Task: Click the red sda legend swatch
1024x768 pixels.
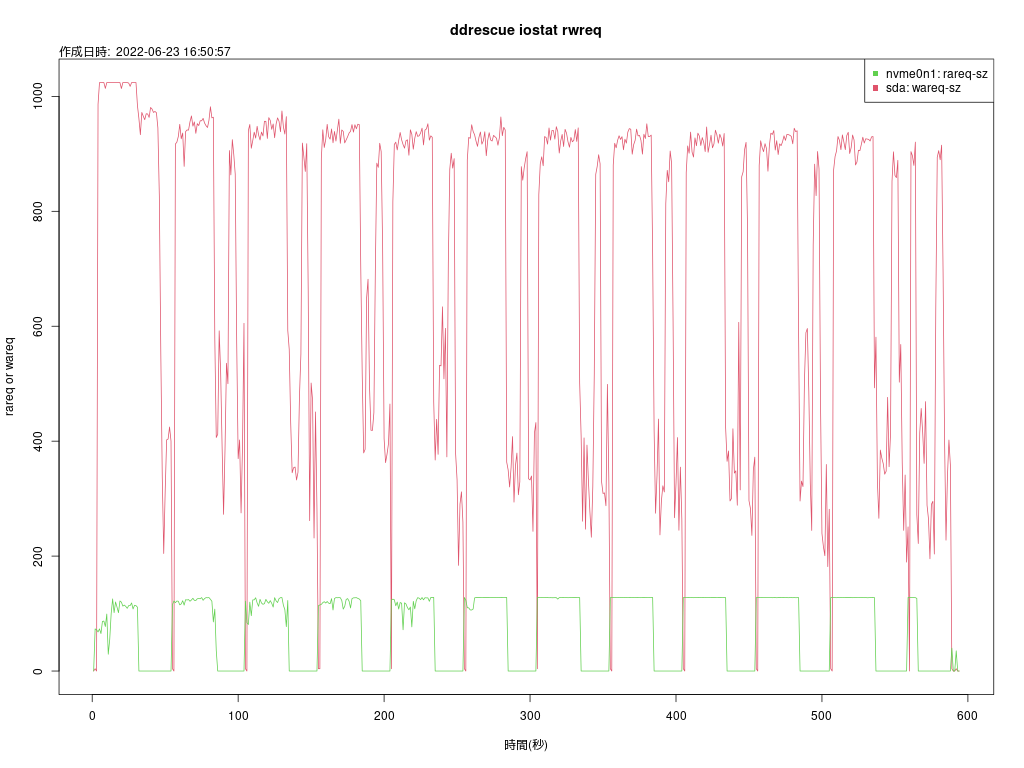Action: [876, 88]
